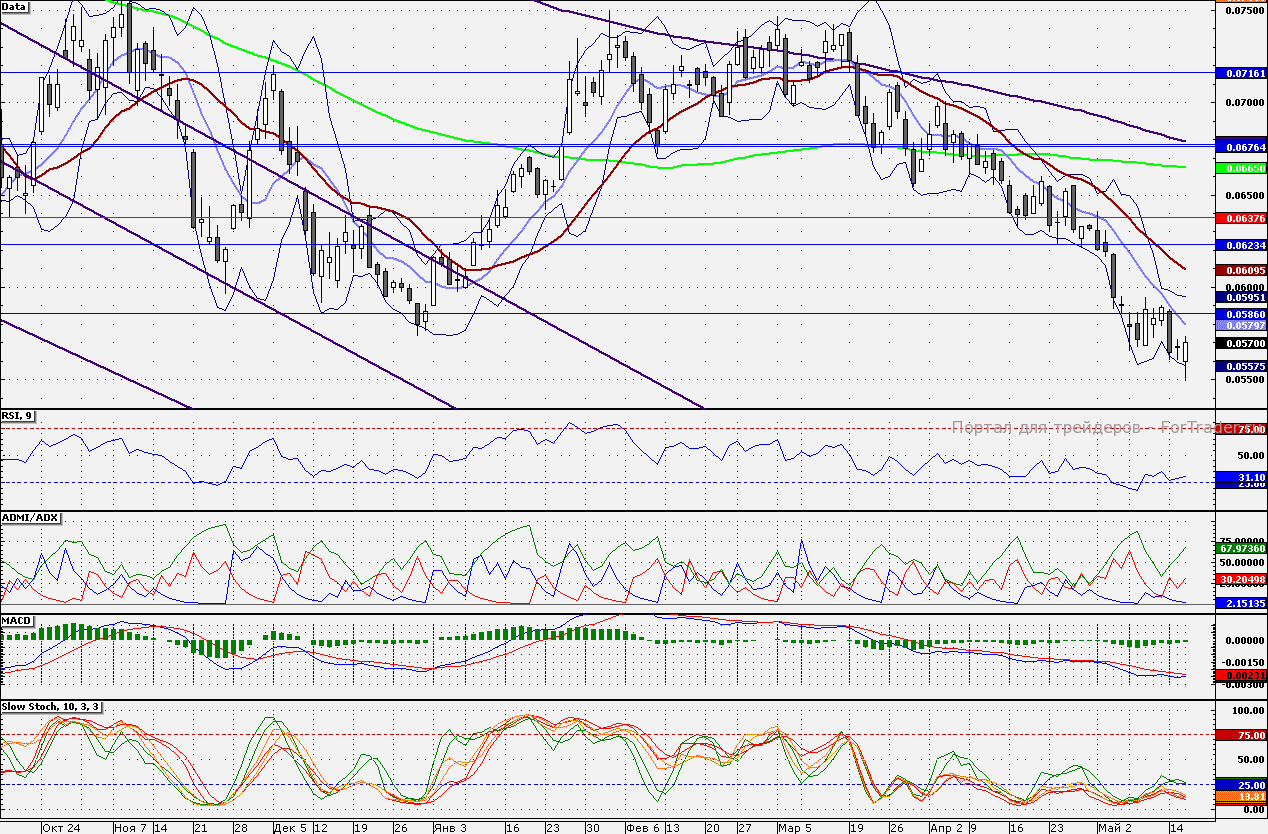This screenshot has width=1268, height=834.
Task: Click the black 0.05700 current price tag
Action: (x=1240, y=343)
